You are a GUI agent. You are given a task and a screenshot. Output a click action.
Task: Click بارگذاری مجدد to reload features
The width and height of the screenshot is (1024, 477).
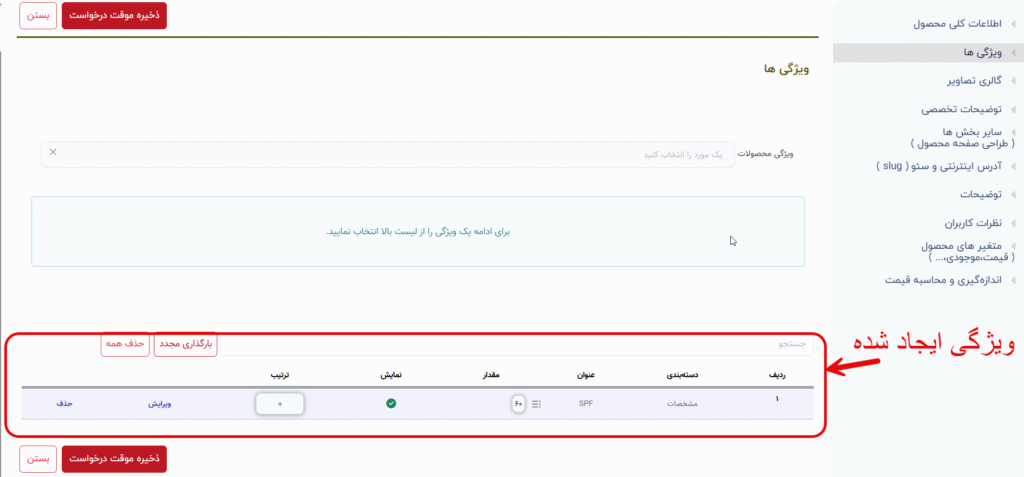point(185,344)
